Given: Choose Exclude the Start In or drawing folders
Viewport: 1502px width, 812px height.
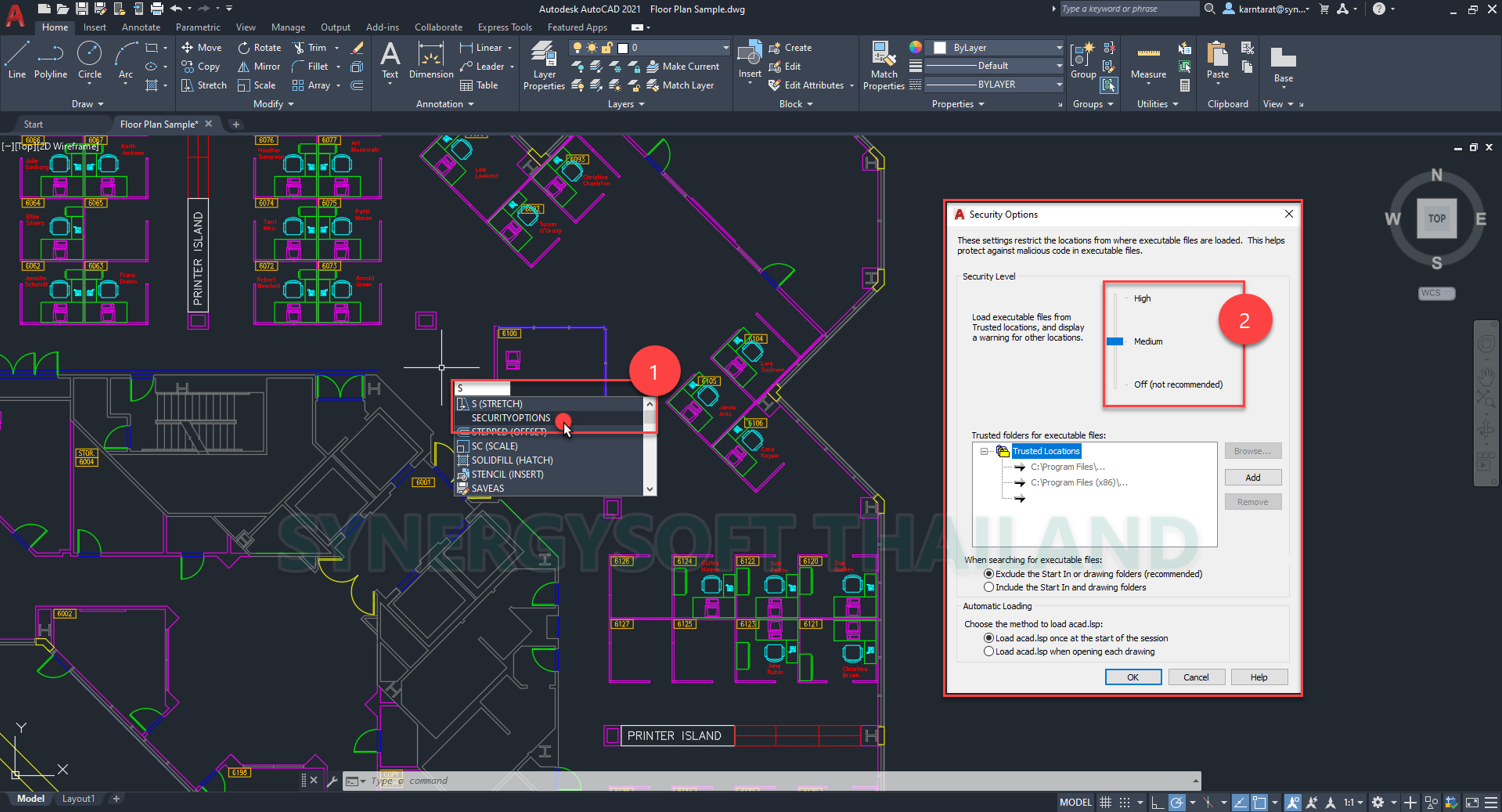Looking at the screenshot, I should pos(990,574).
